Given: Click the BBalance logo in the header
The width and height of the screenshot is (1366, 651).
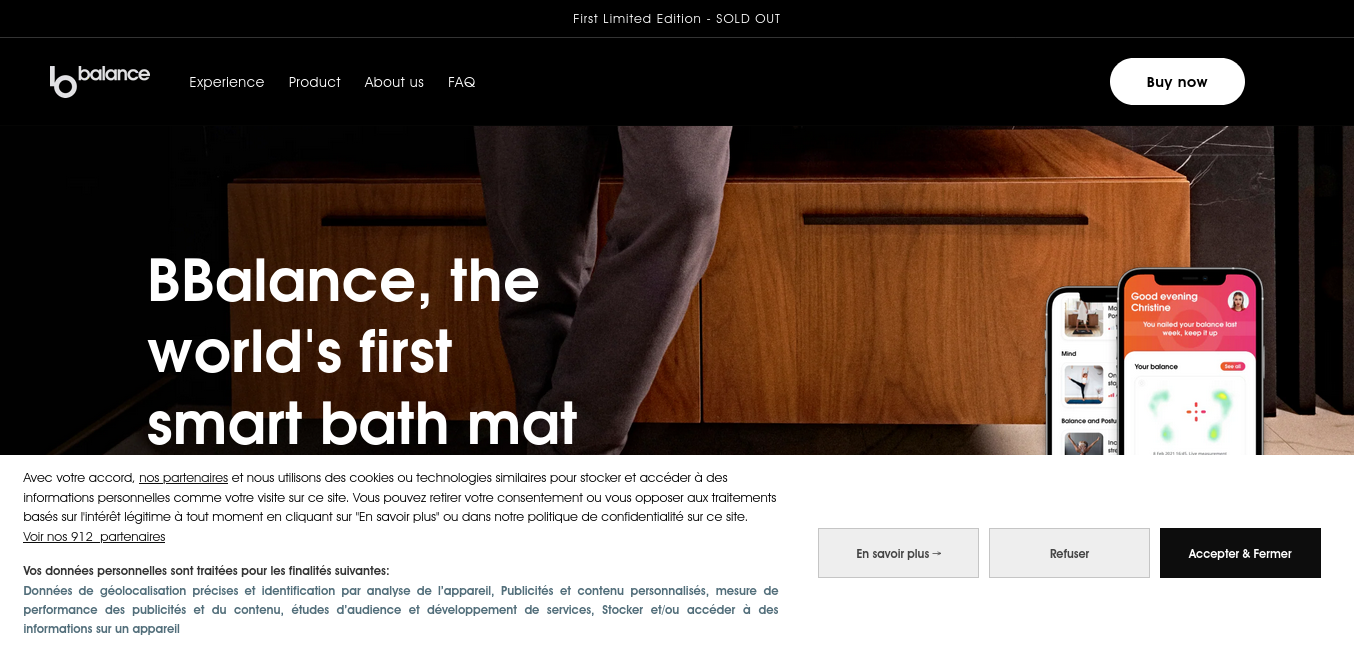Looking at the screenshot, I should (x=100, y=81).
